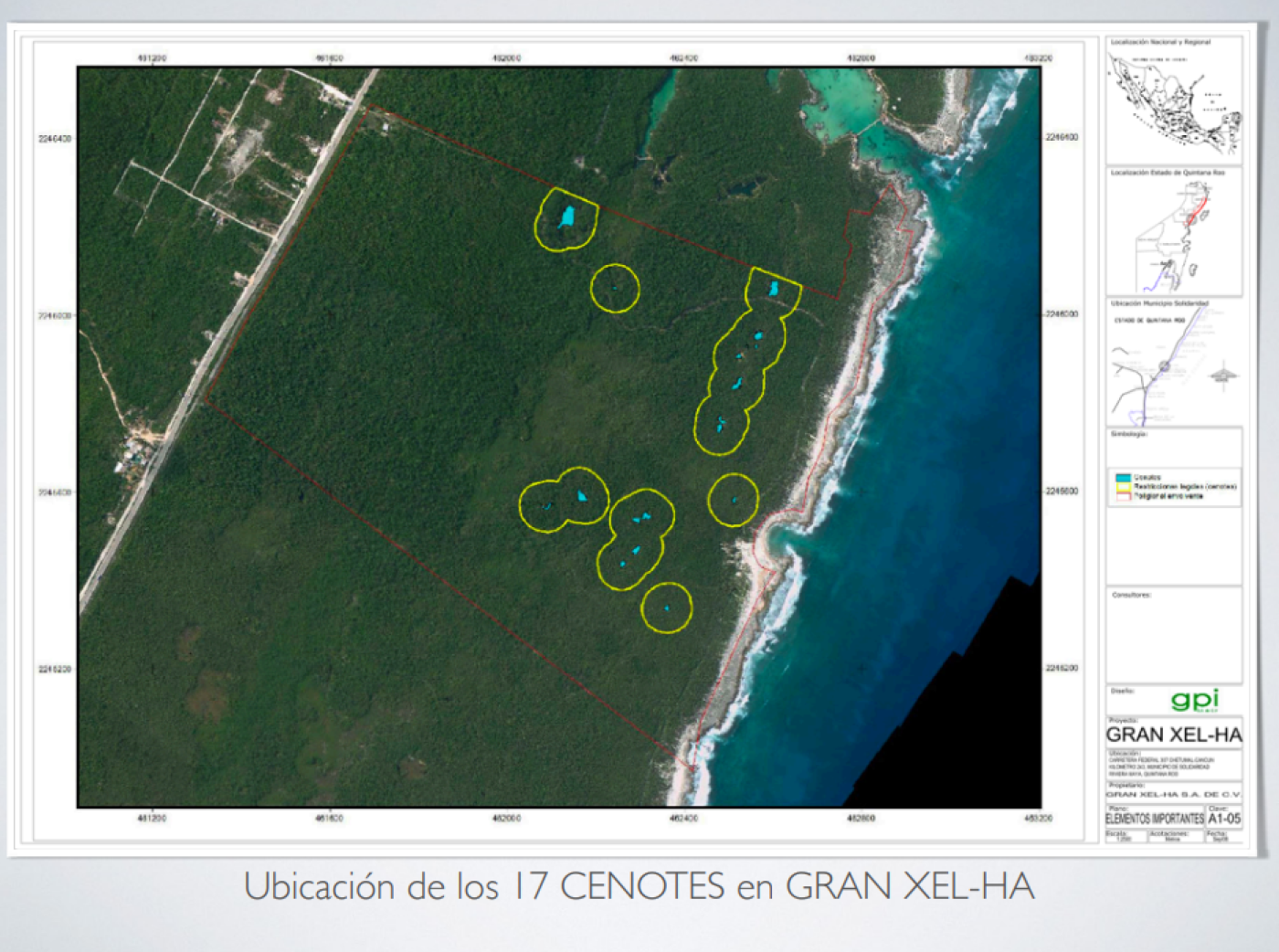Image resolution: width=1279 pixels, height=952 pixels.
Task: Click the empty Consultores box
Action: tap(1174, 640)
